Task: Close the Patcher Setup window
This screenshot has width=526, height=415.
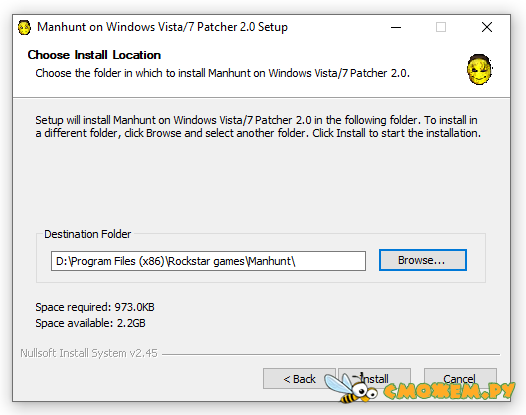Action: click(x=487, y=27)
